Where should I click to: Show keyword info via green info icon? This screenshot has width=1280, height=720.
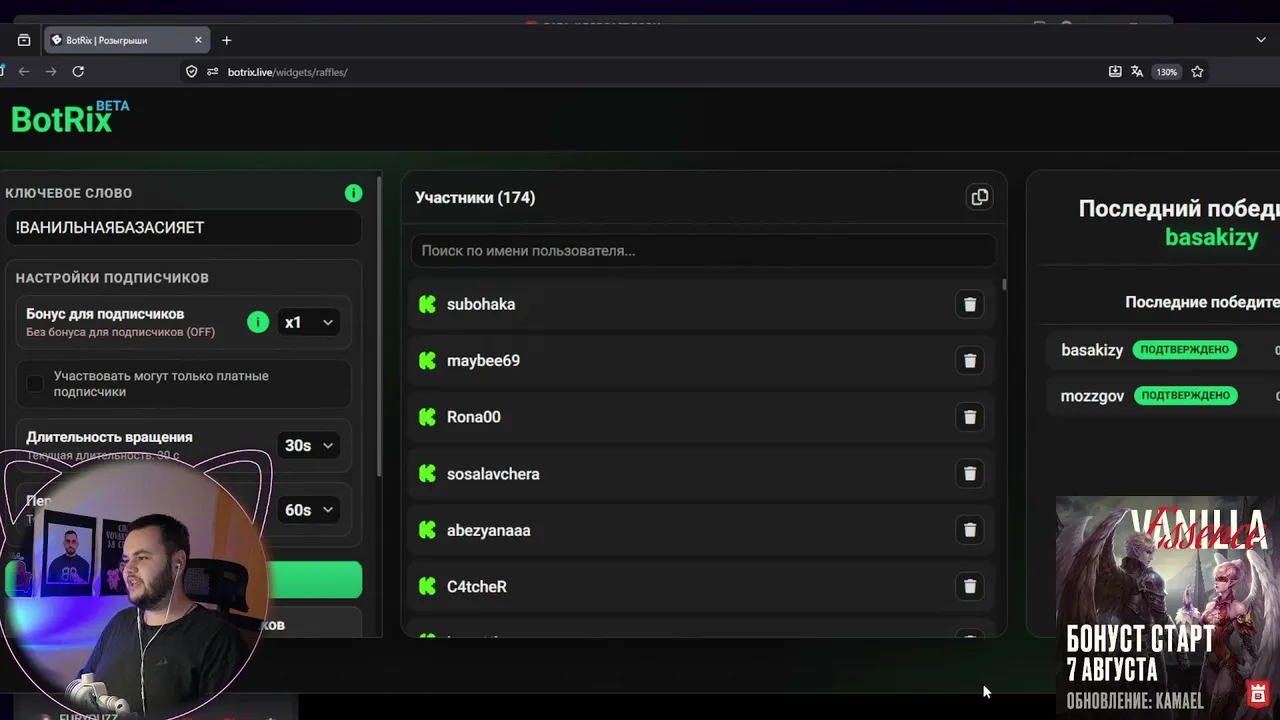tap(353, 193)
